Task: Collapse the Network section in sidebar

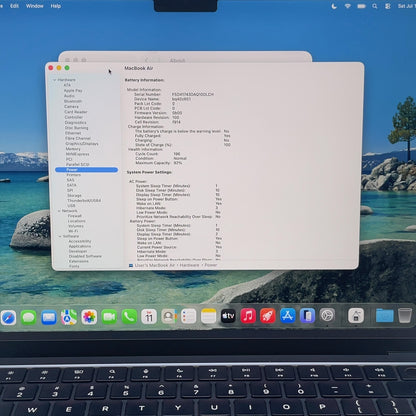Action: [59, 211]
